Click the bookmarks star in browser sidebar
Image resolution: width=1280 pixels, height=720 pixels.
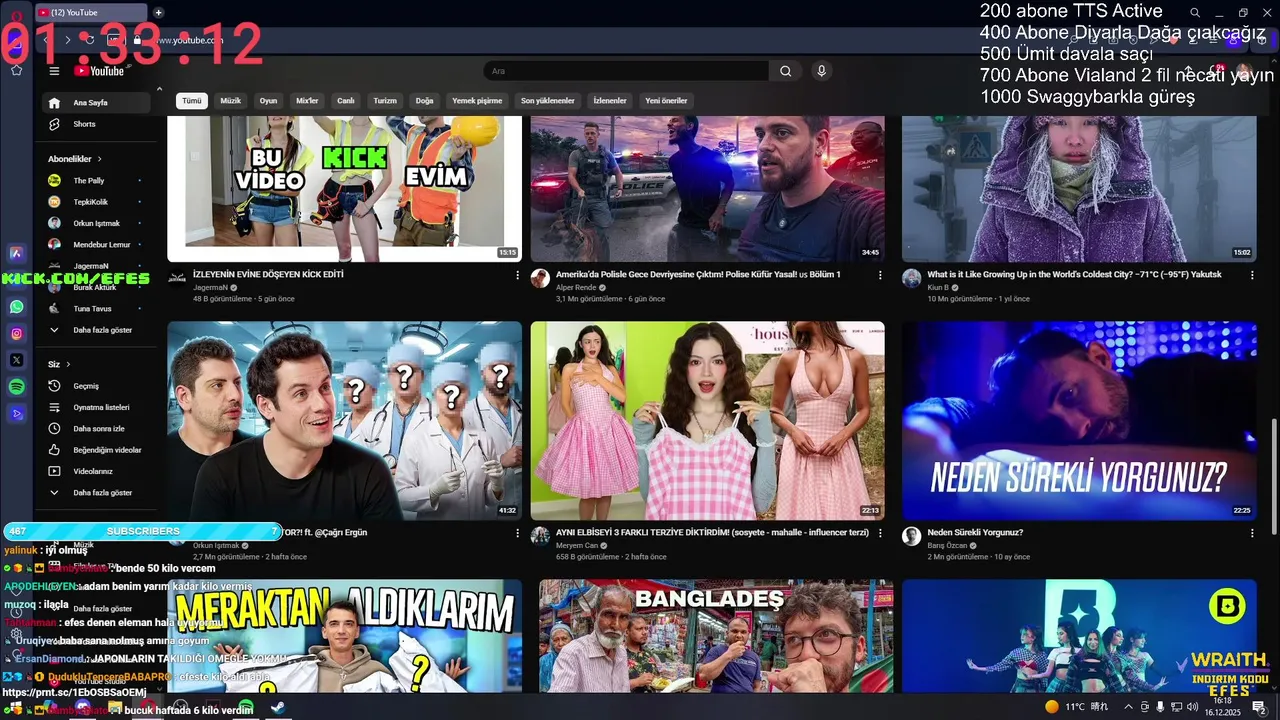(x=16, y=70)
